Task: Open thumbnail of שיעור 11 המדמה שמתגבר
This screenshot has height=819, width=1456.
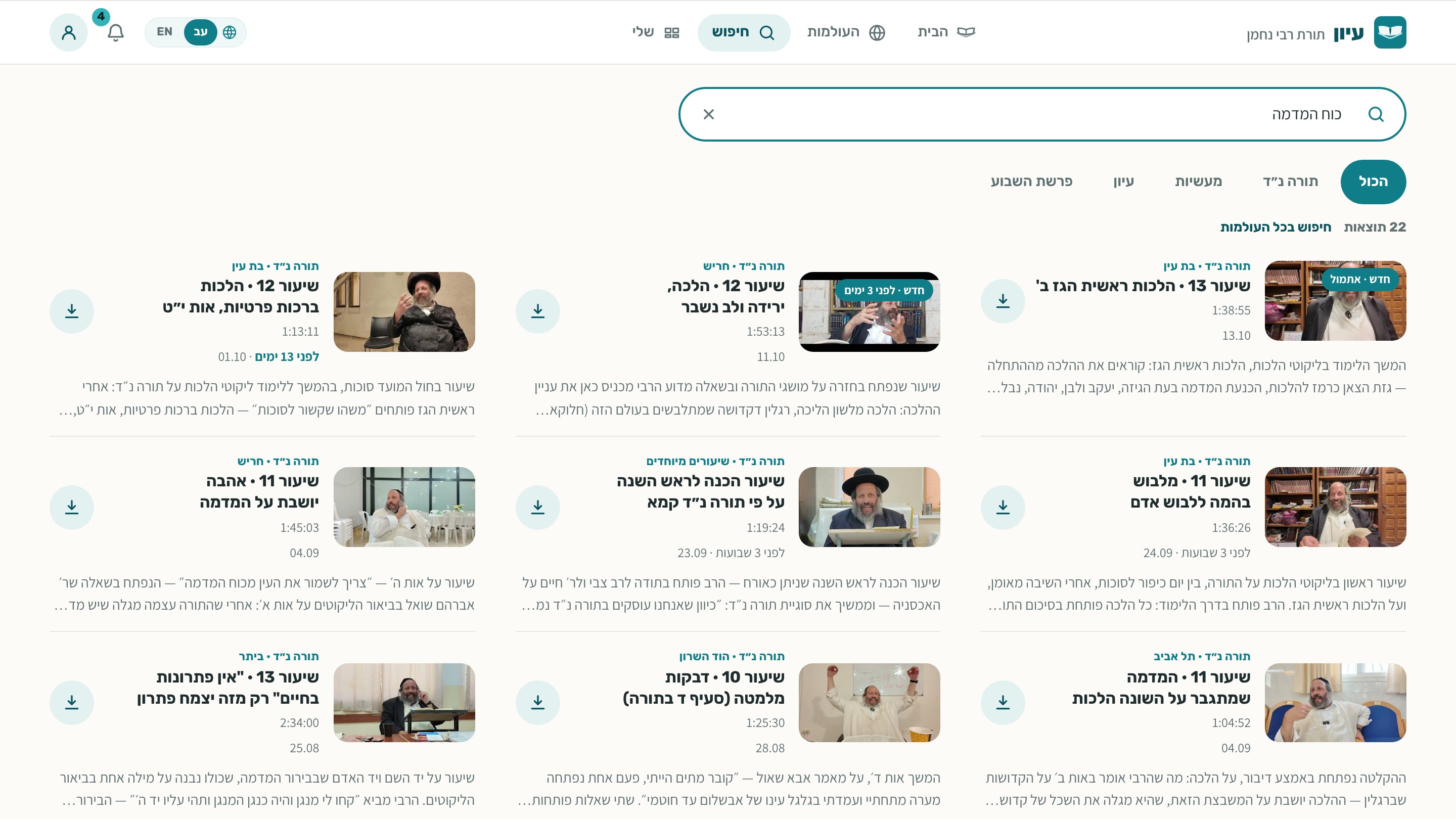Action: 1335,703
